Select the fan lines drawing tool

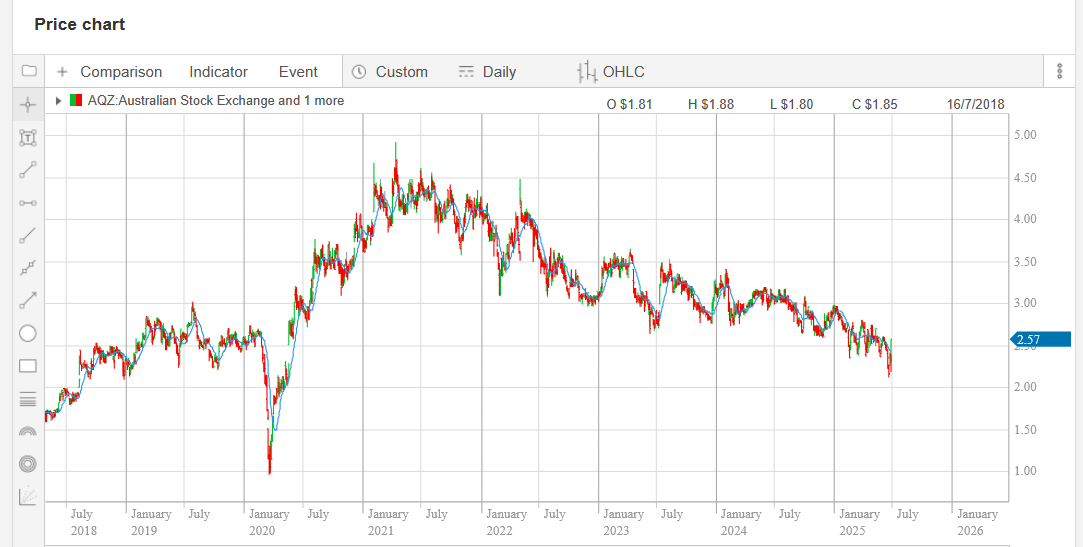coord(28,496)
